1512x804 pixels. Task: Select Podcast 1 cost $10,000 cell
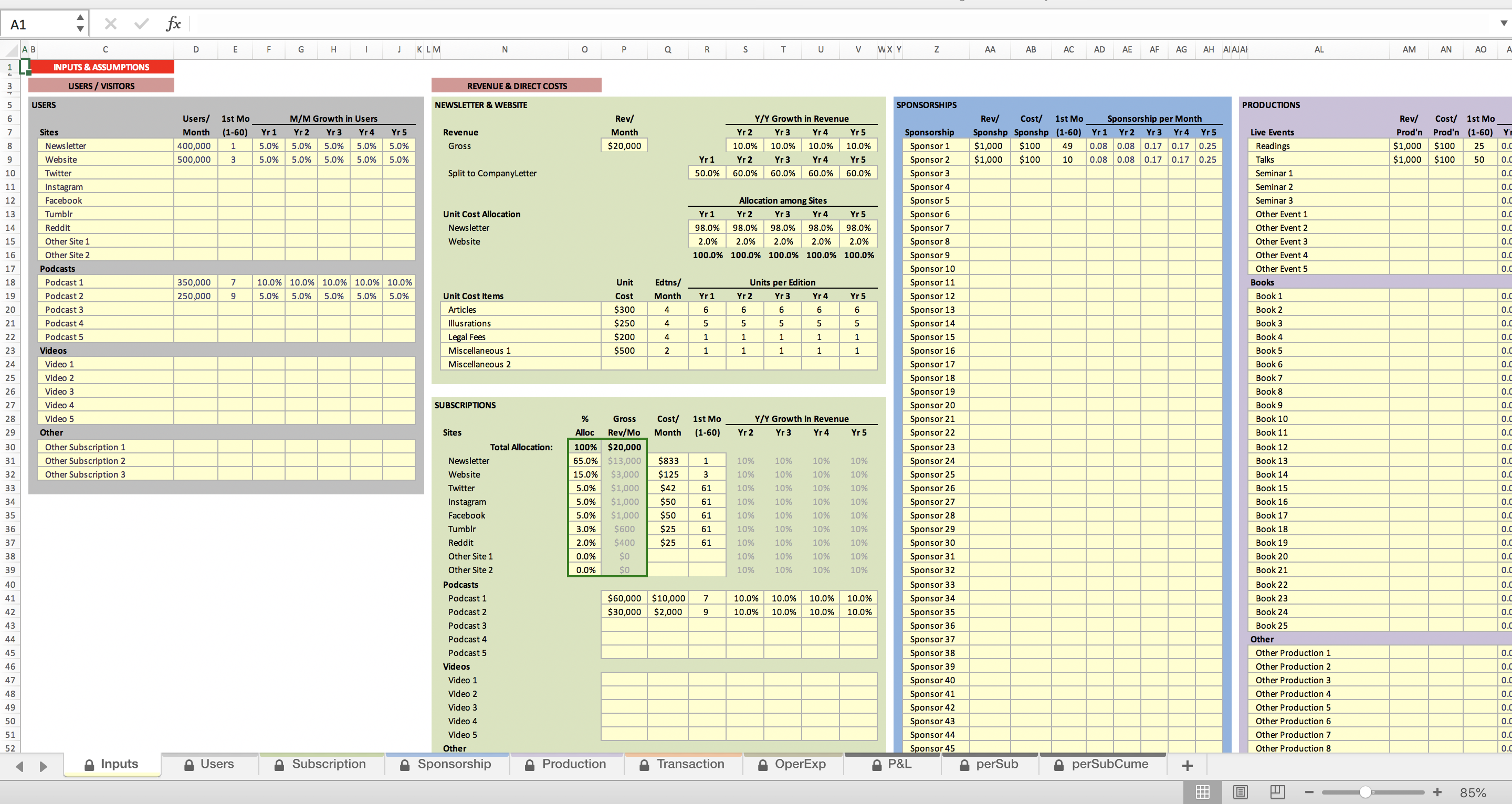click(668, 598)
